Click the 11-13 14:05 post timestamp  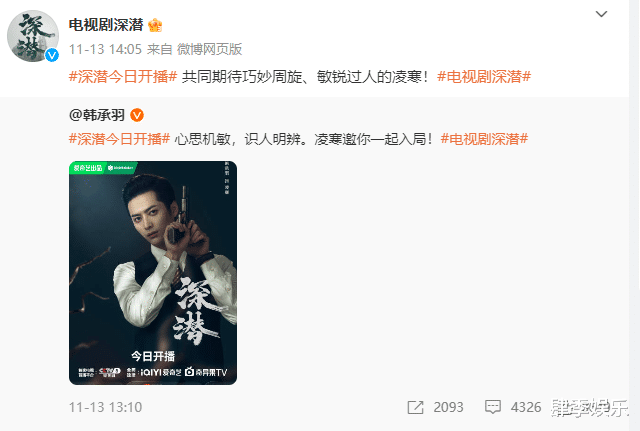[105, 49]
